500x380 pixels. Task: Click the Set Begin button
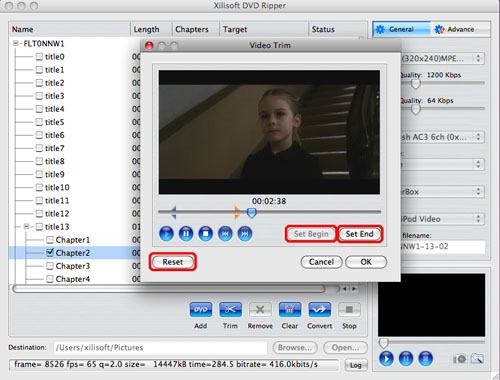pos(311,234)
